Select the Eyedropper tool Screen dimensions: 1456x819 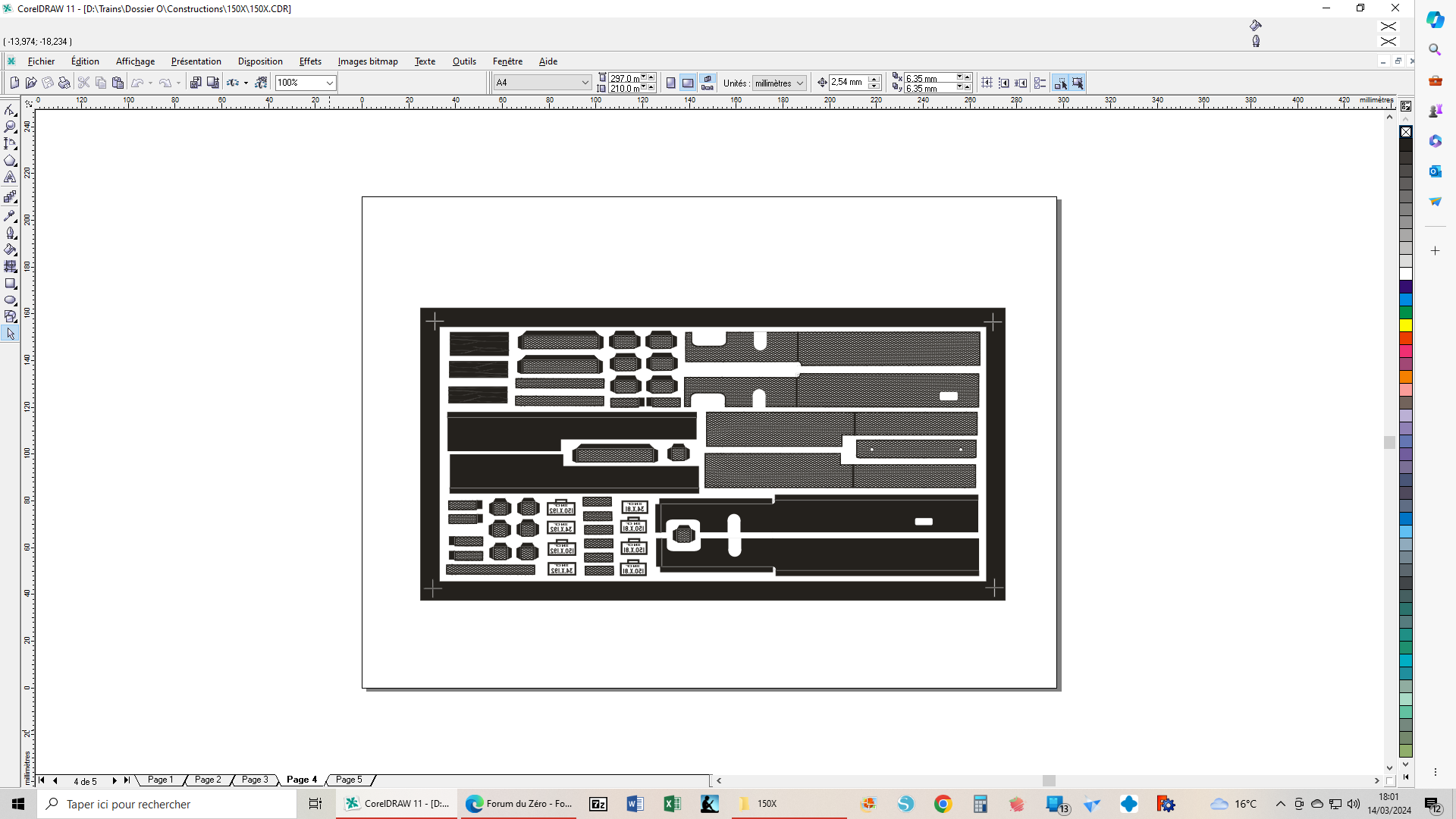pyautogui.click(x=10, y=216)
